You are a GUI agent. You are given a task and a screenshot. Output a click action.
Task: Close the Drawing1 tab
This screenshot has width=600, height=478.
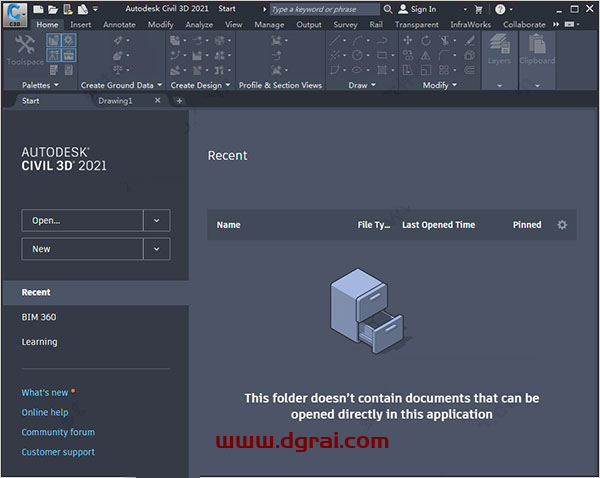point(158,101)
